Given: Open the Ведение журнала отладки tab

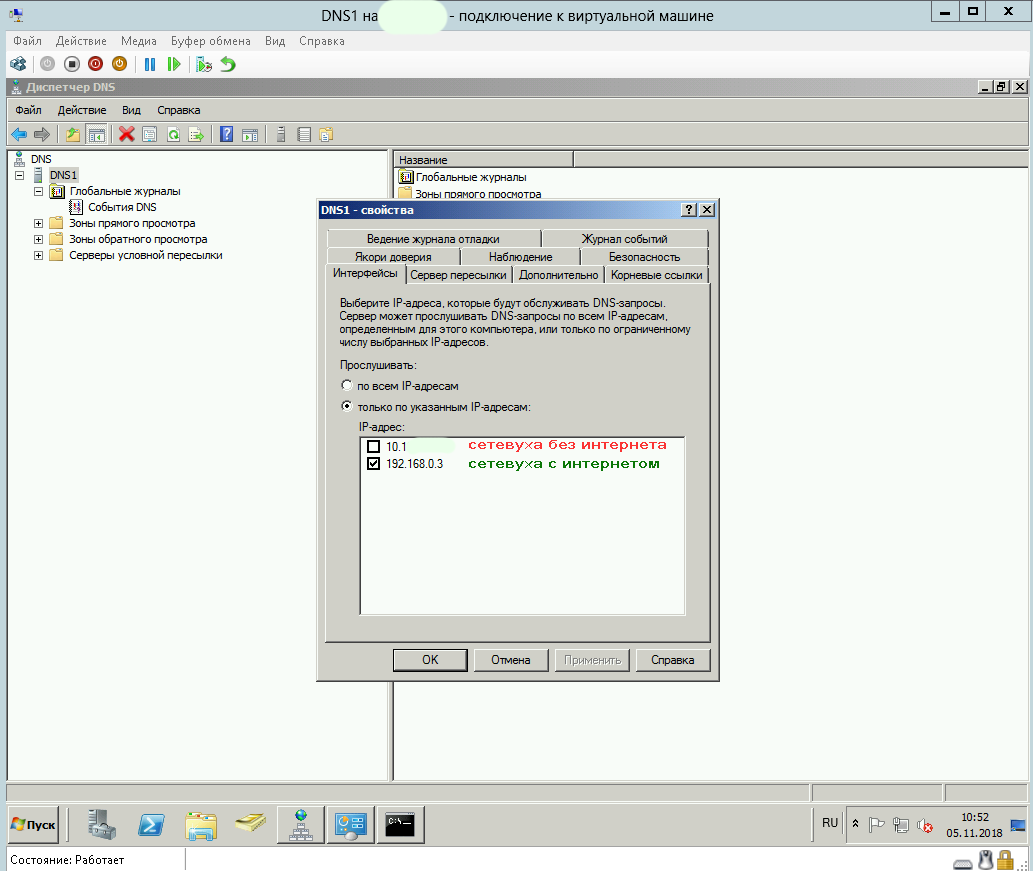Looking at the screenshot, I should click(x=433, y=239).
